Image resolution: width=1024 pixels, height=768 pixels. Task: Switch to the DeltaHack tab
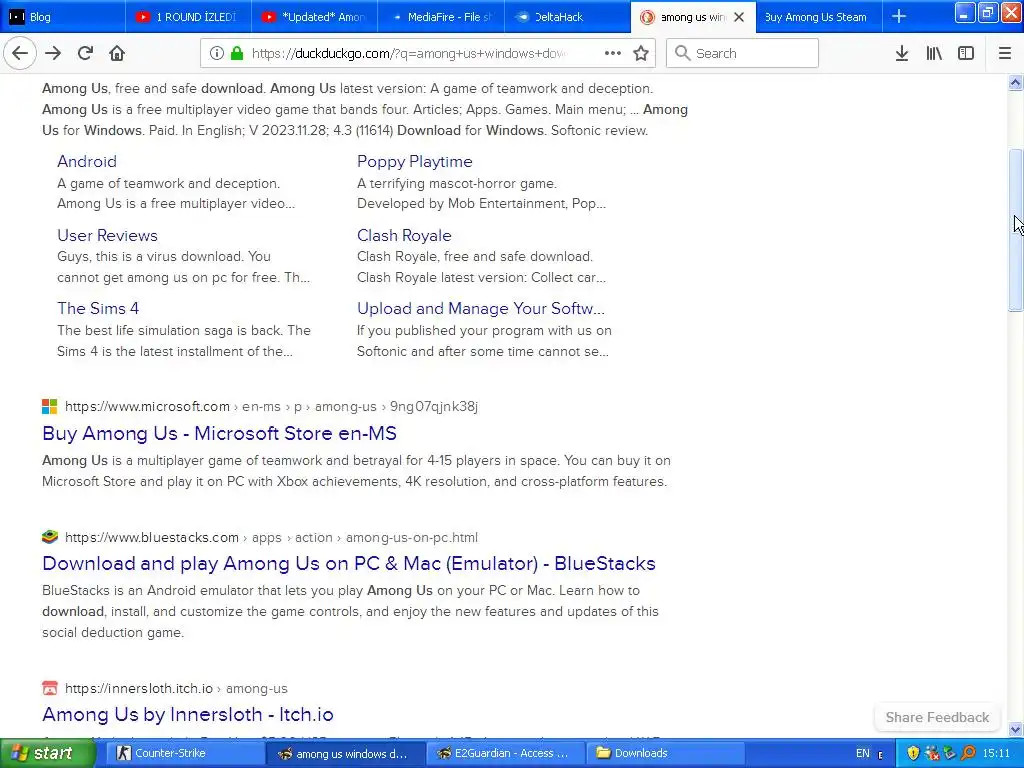[567, 17]
